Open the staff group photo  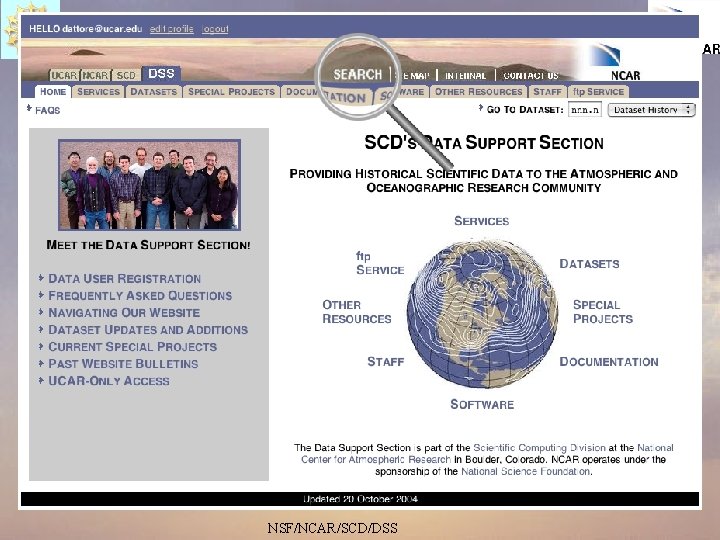pyautogui.click(x=149, y=185)
